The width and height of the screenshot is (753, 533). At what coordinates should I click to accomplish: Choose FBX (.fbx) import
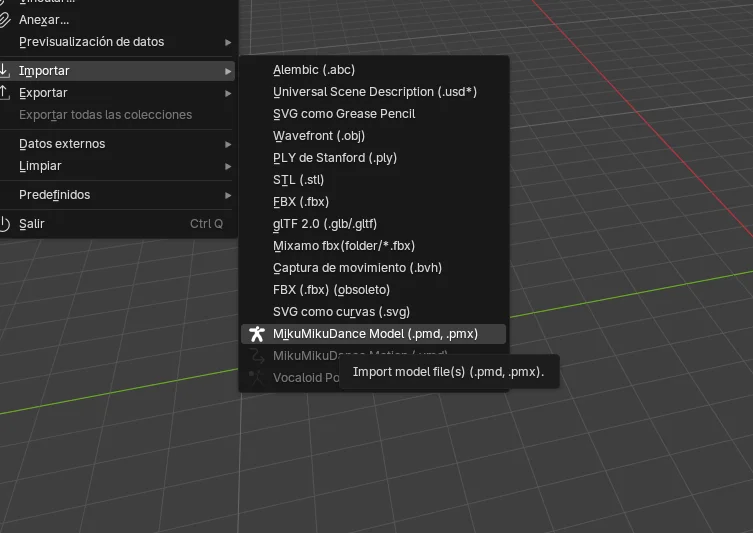coord(374,202)
